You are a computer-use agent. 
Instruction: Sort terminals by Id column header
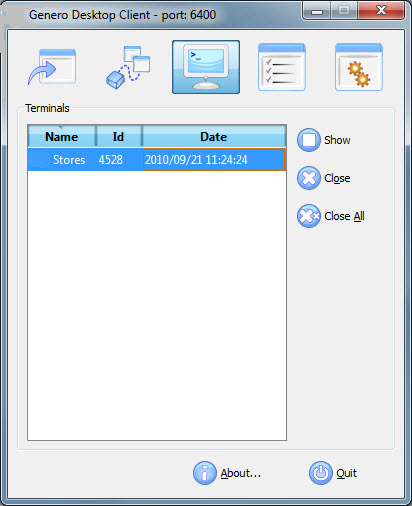tap(119, 136)
